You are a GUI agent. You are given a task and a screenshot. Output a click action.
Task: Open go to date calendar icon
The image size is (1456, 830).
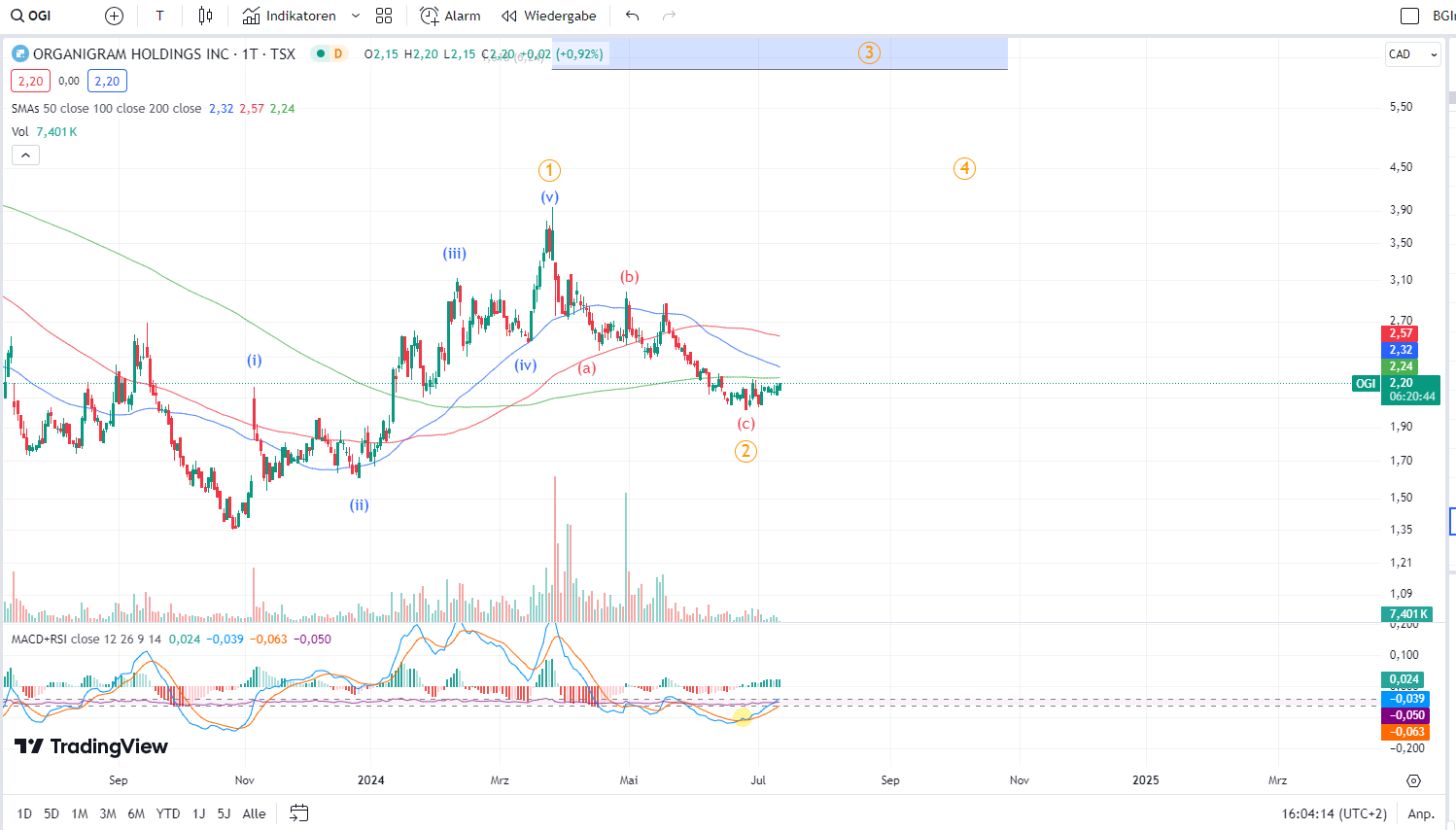click(299, 813)
